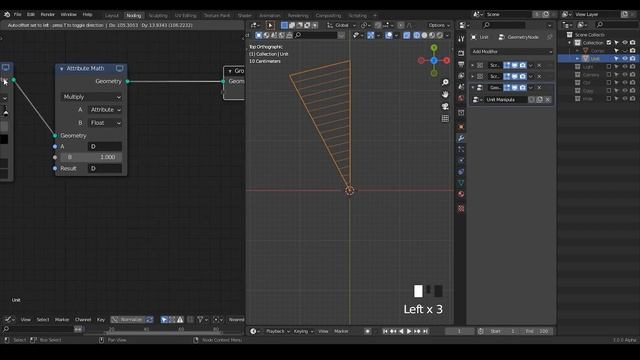Click the zoom view icon in viewport

click(445, 82)
